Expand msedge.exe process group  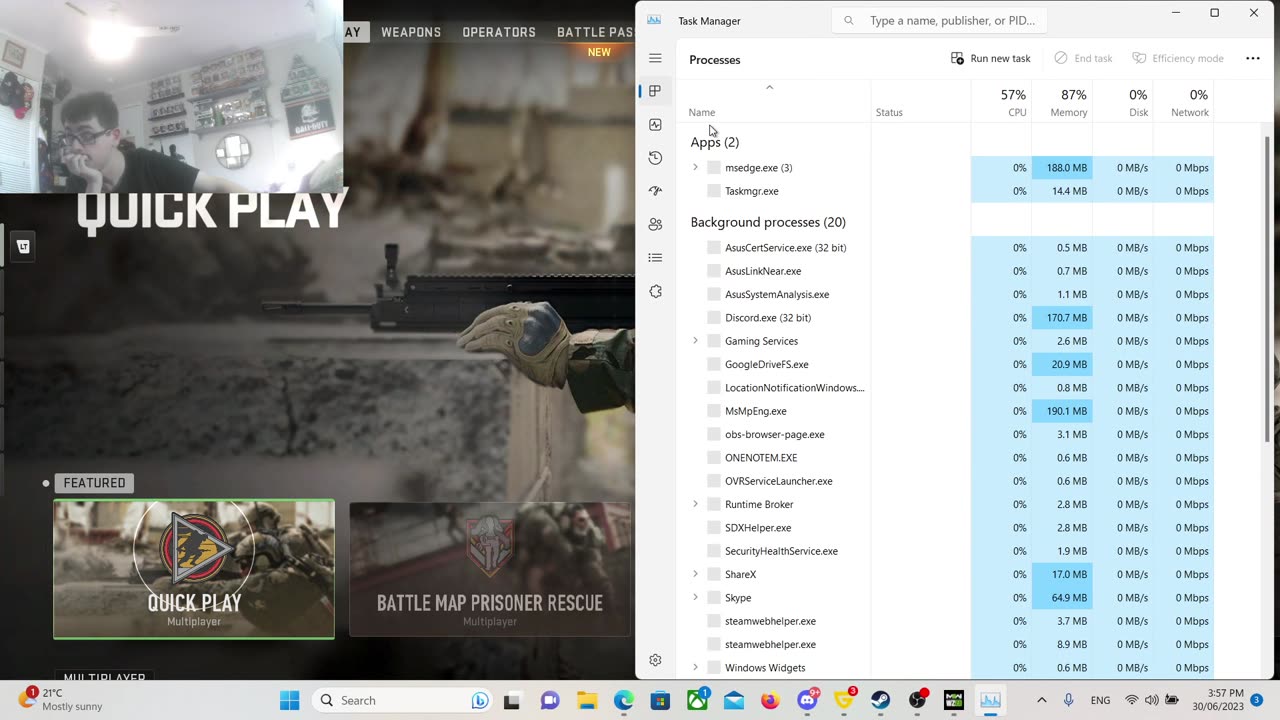695,168
